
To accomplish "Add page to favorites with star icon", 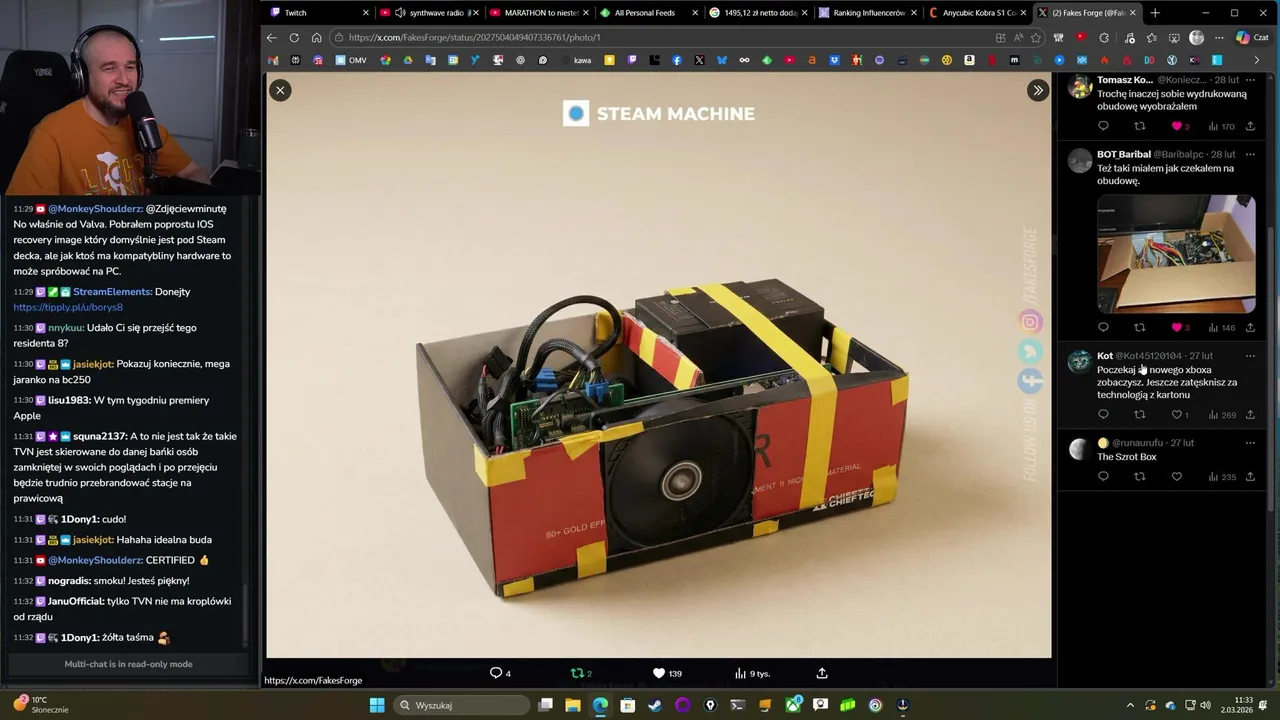I will [1036, 37].
